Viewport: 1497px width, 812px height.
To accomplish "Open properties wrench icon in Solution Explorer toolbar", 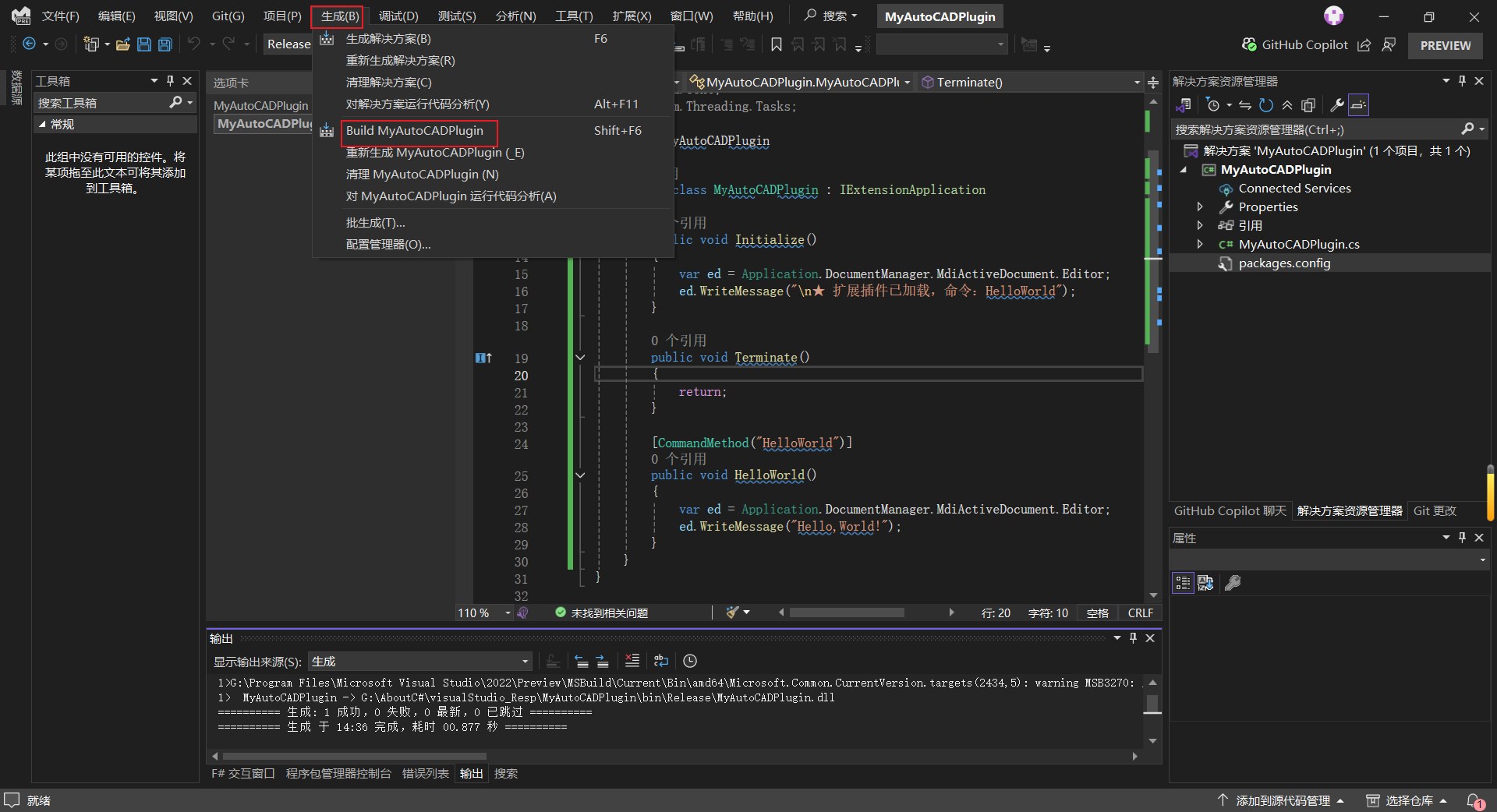I will coord(1336,105).
